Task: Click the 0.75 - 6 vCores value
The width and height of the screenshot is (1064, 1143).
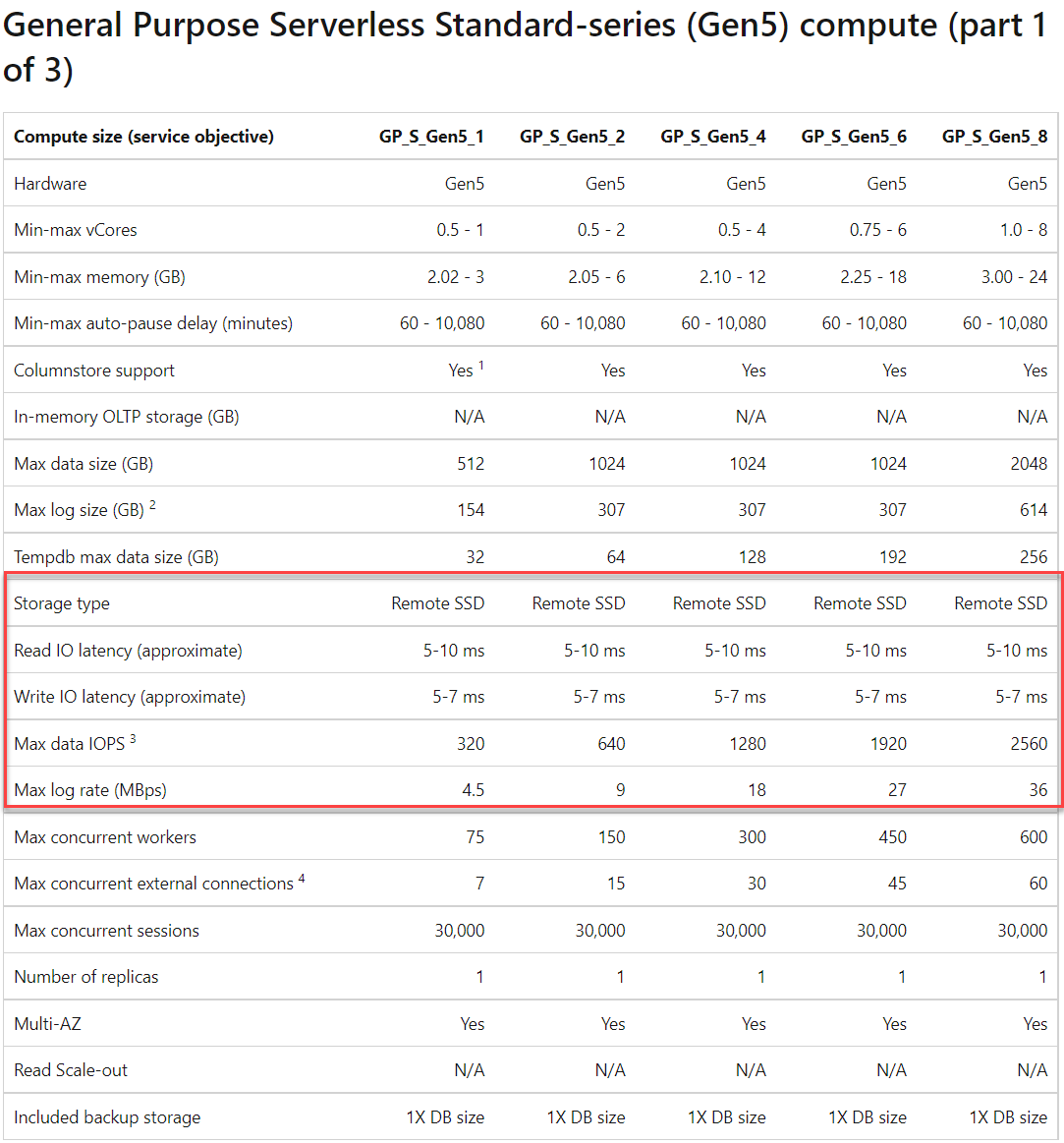Action: pos(877,230)
